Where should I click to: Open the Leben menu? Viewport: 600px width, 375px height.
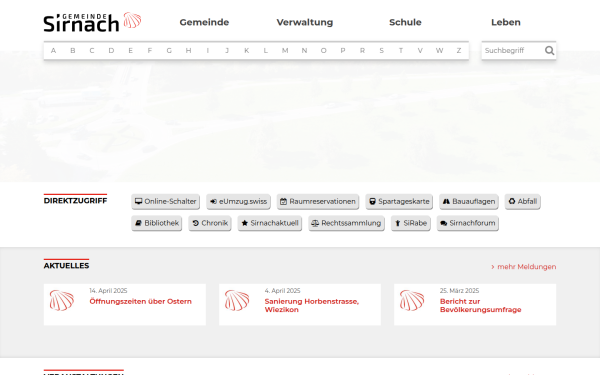[x=506, y=22]
